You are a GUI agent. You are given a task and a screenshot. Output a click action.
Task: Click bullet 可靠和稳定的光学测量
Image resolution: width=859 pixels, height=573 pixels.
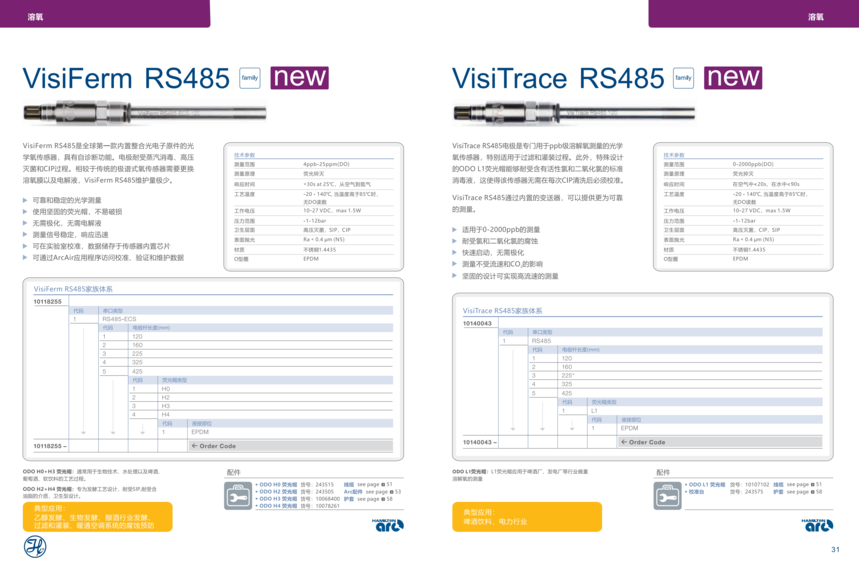pos(67,200)
